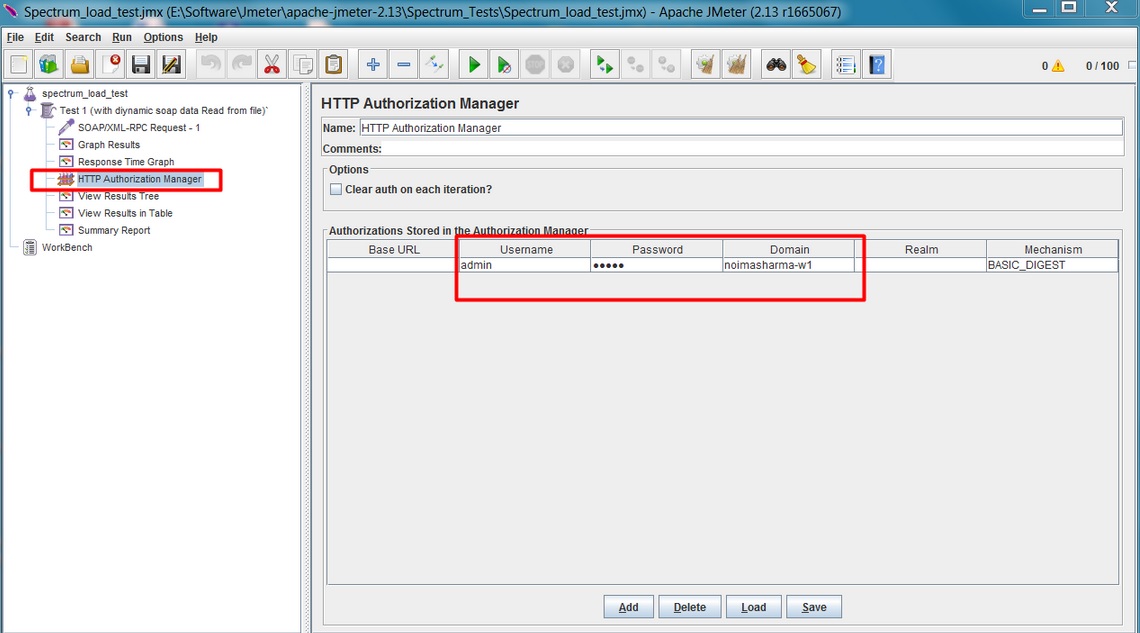
Task: Enable the Clear auth on each iteration checkbox
Action: (336, 189)
